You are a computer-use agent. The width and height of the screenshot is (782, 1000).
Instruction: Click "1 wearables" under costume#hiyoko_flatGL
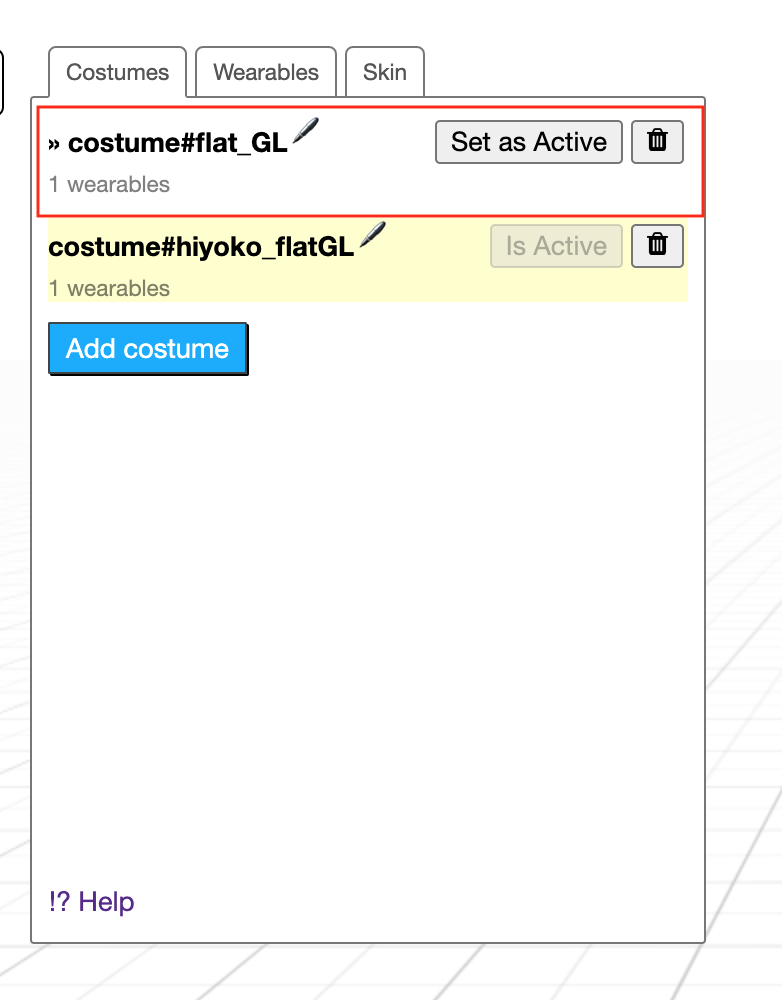pyautogui.click(x=109, y=288)
